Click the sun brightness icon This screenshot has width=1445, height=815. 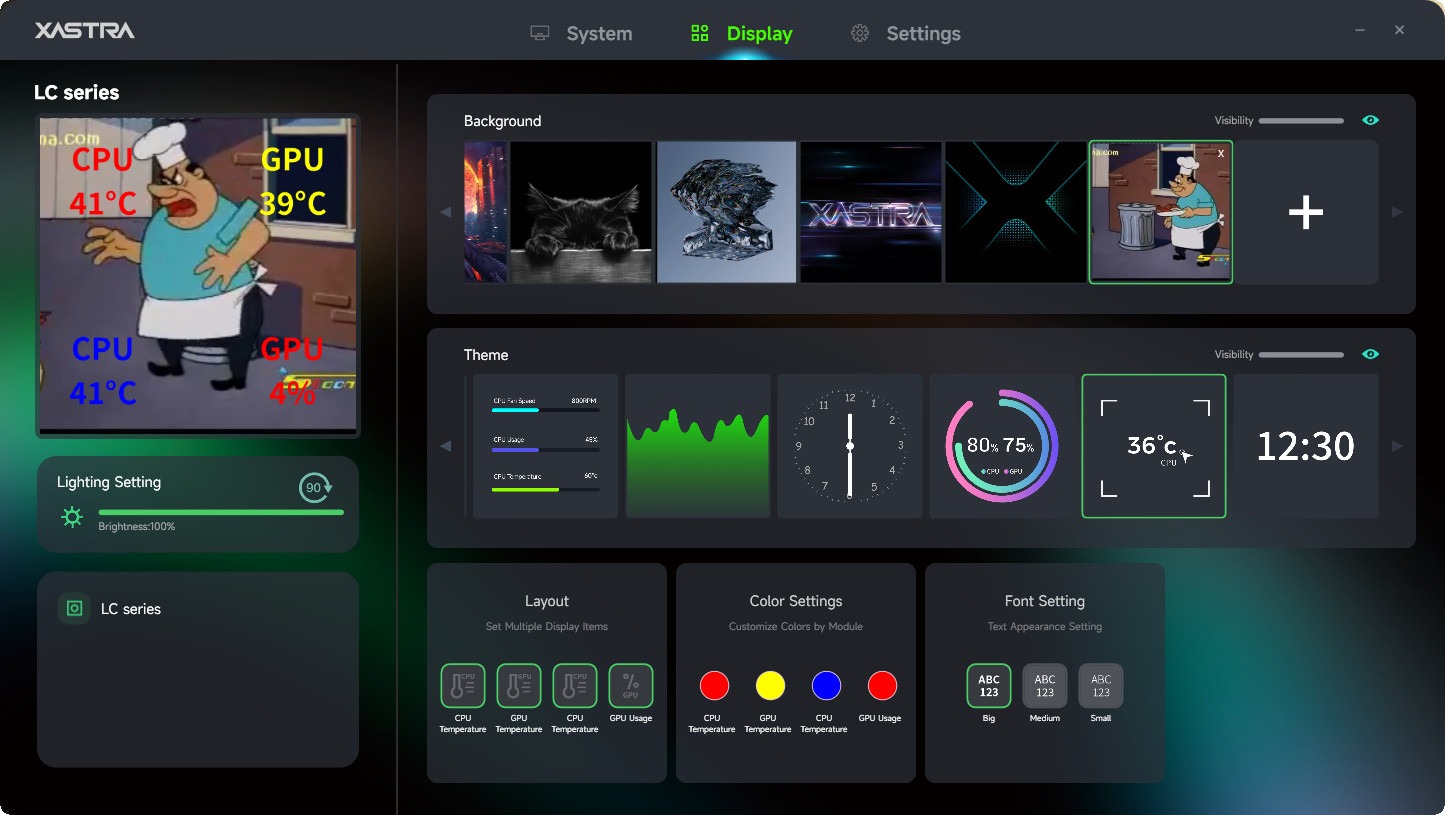(72, 517)
